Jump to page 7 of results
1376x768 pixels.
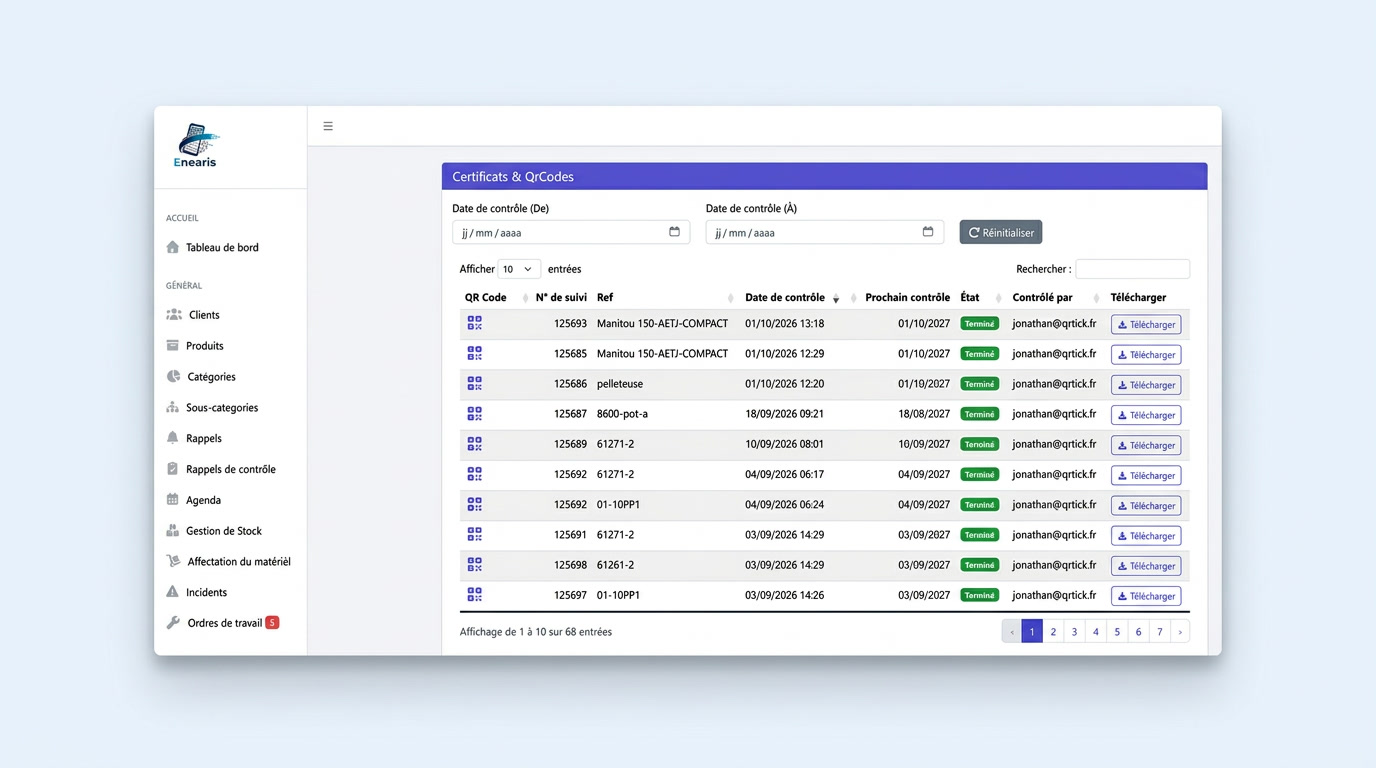(x=1160, y=631)
